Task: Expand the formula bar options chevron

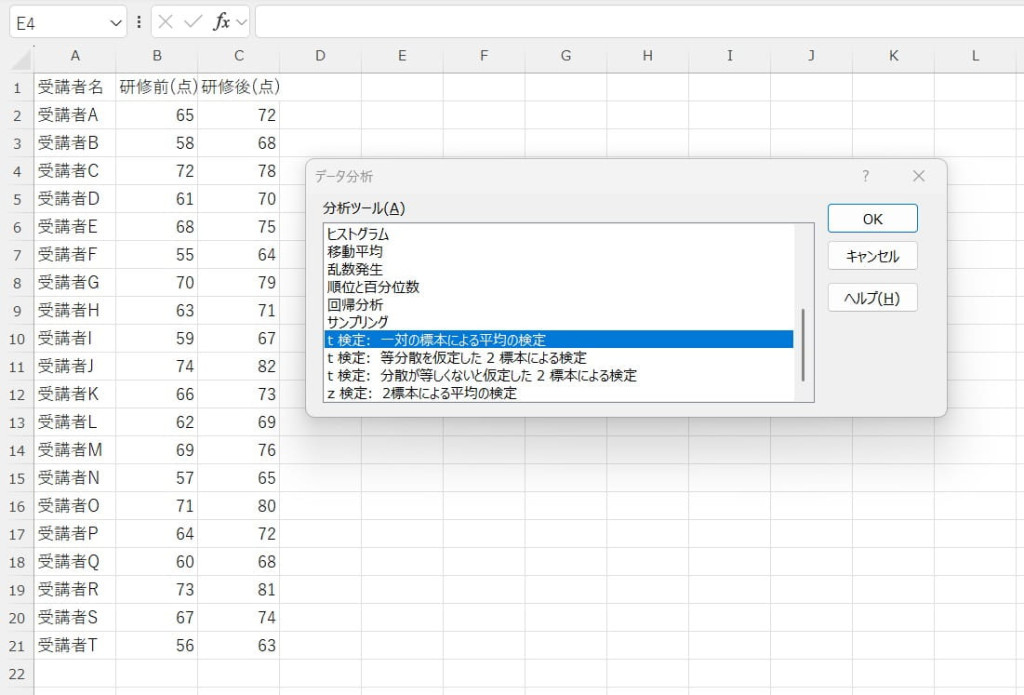Action: coord(242,22)
